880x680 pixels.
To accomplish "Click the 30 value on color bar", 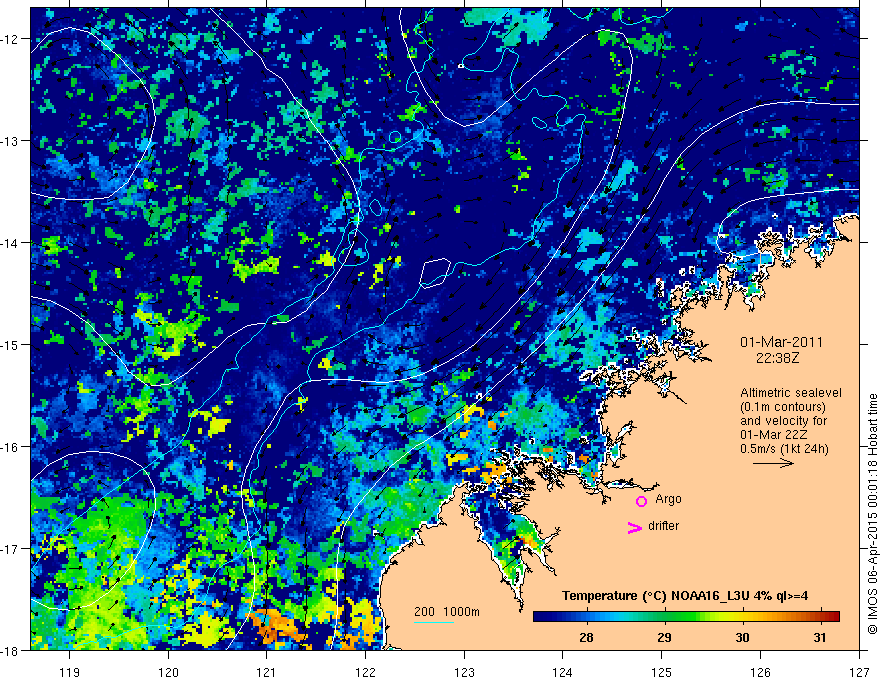I will (x=742, y=637).
